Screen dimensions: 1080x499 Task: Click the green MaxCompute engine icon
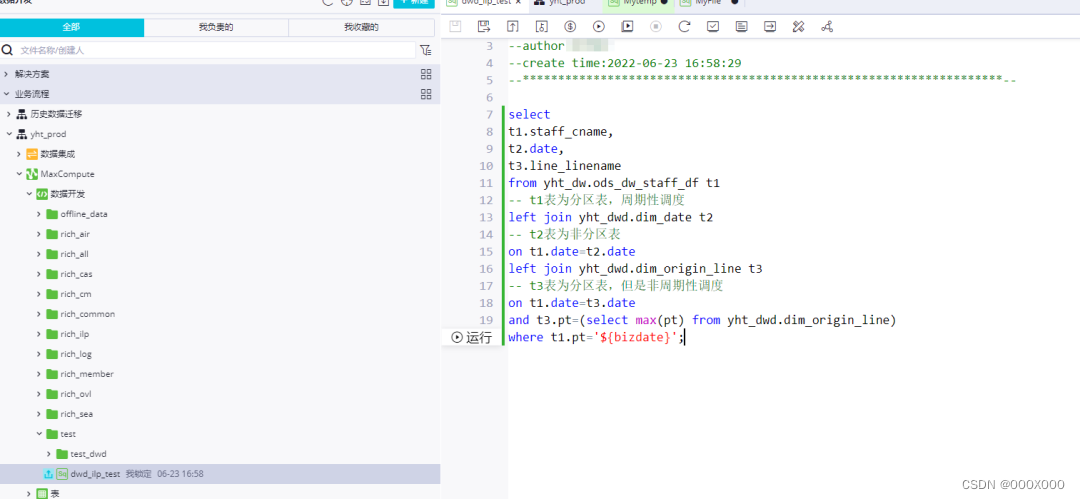32,174
